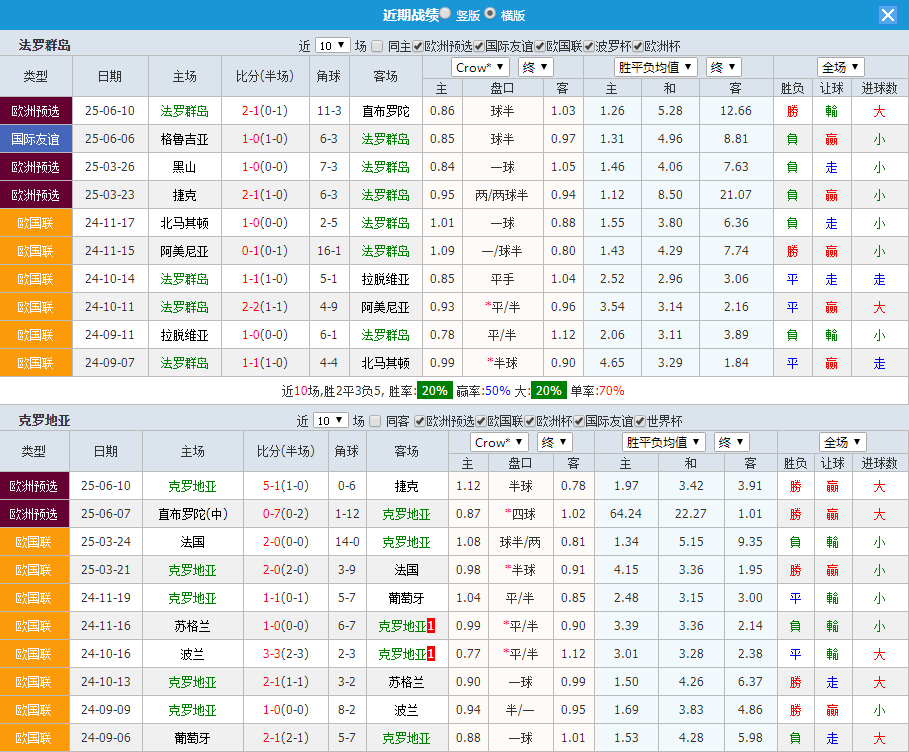Click the red card icon next to 克罗地亚 on 24-11-16
This screenshot has height=752, width=909.
coord(433,626)
